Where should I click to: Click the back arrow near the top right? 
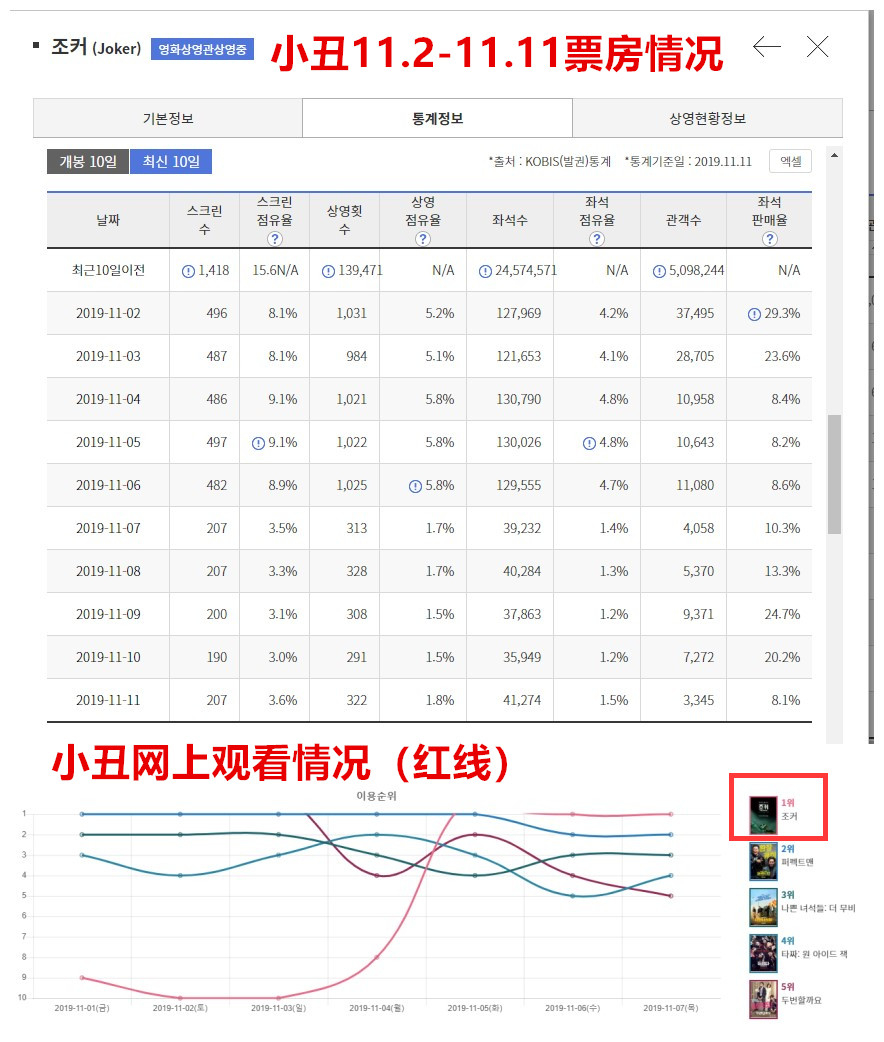click(x=767, y=46)
